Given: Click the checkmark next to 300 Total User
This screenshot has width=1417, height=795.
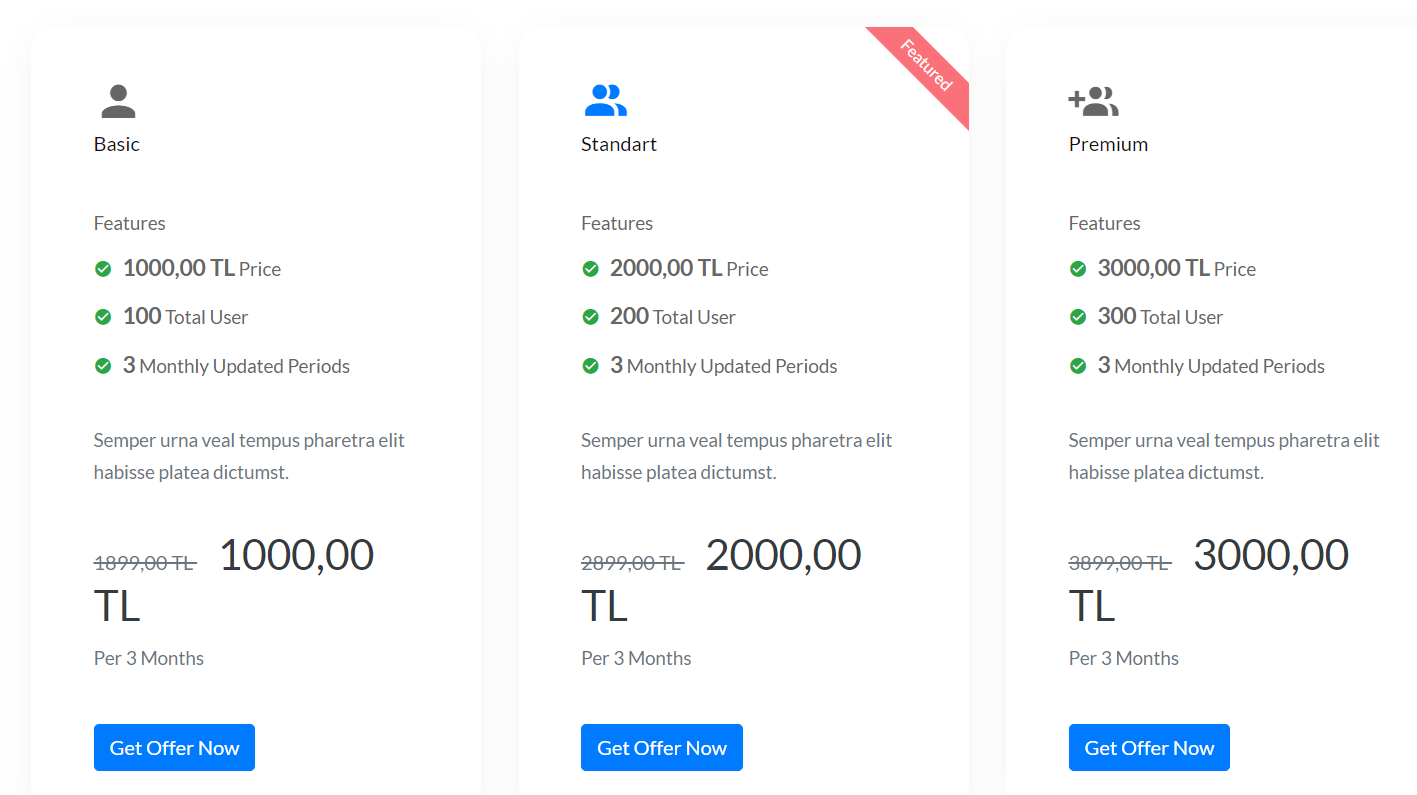Looking at the screenshot, I should click(x=1078, y=316).
